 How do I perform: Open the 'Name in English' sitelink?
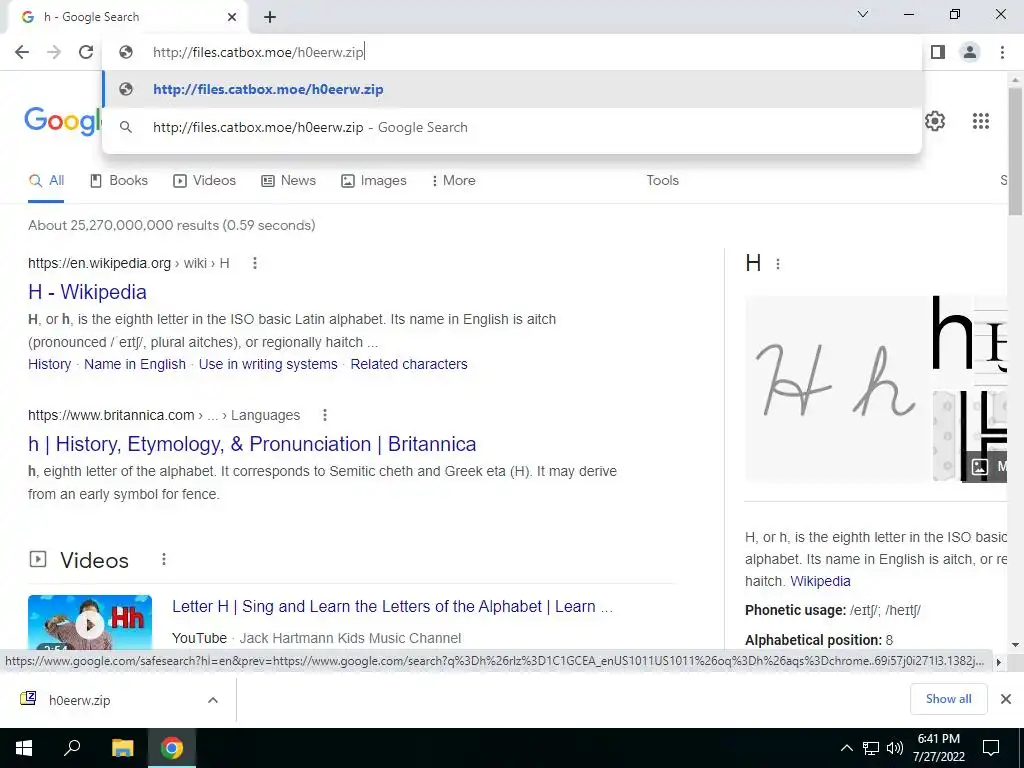135,364
